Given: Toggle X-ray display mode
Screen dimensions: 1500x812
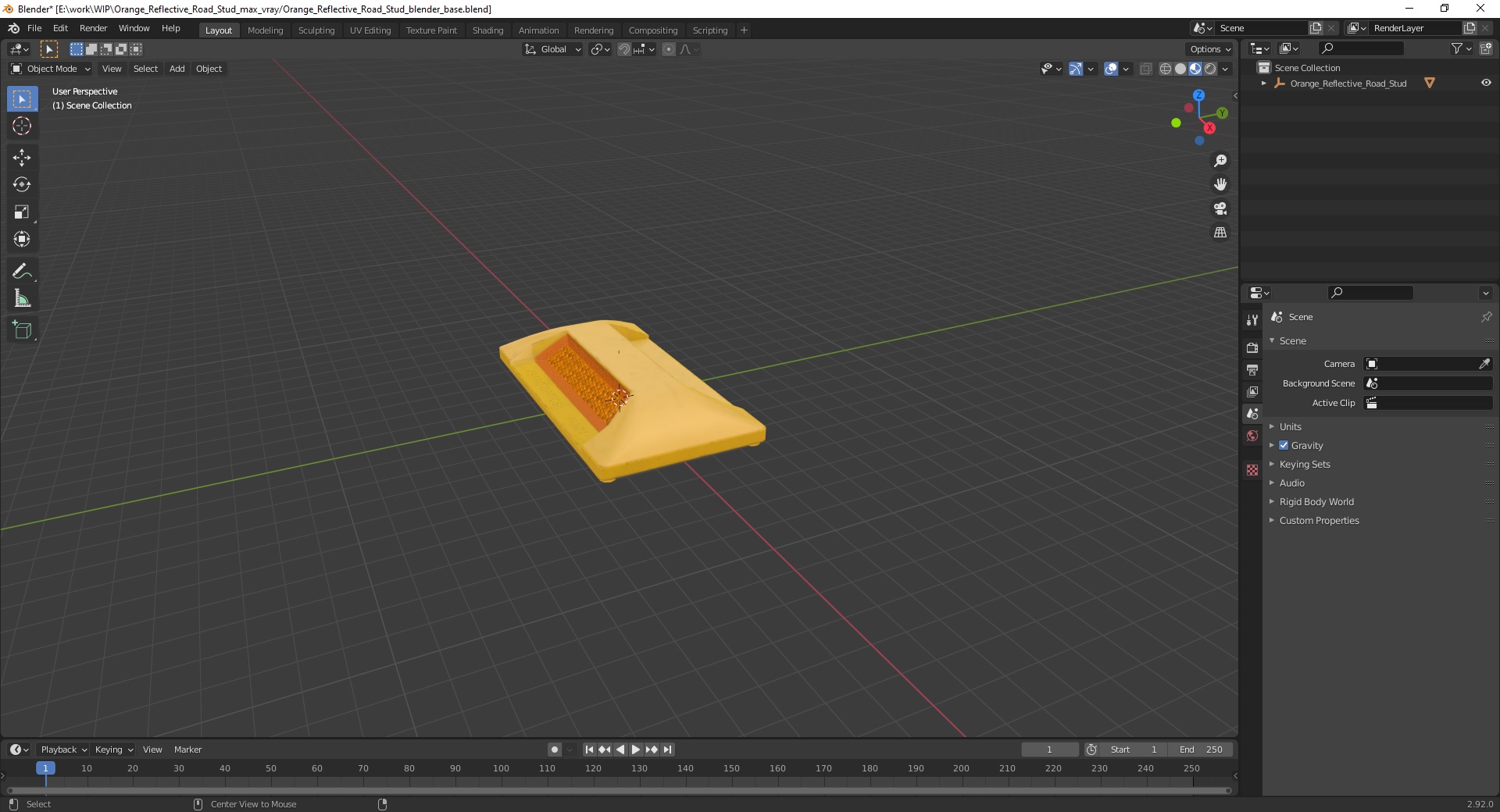Looking at the screenshot, I should pyautogui.click(x=1145, y=69).
